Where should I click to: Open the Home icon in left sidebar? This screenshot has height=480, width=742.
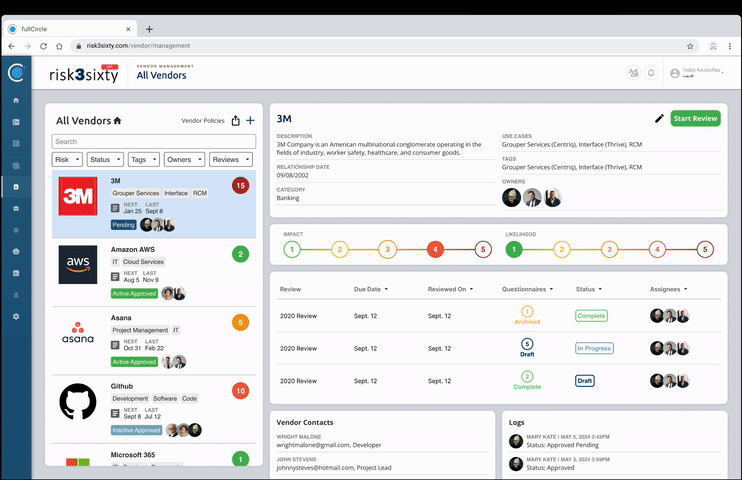click(x=16, y=100)
